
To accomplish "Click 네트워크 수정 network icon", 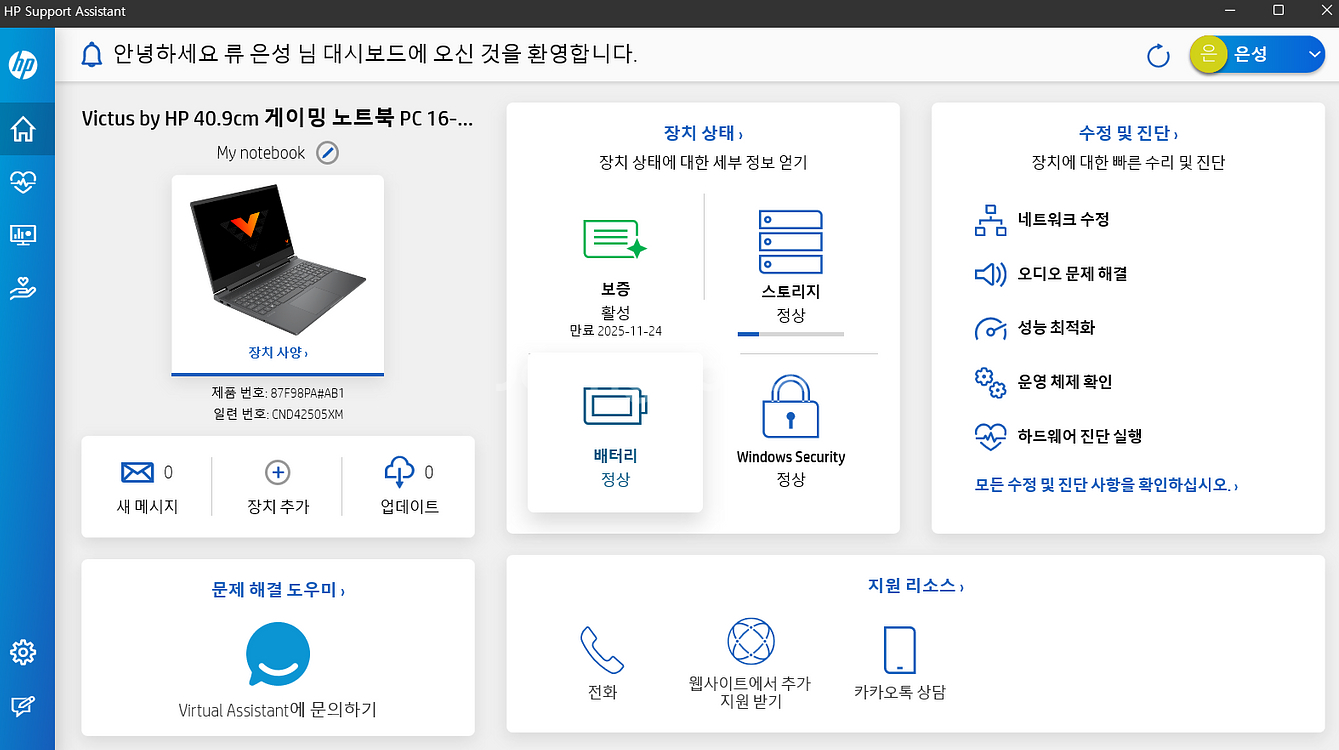I will click(990, 220).
